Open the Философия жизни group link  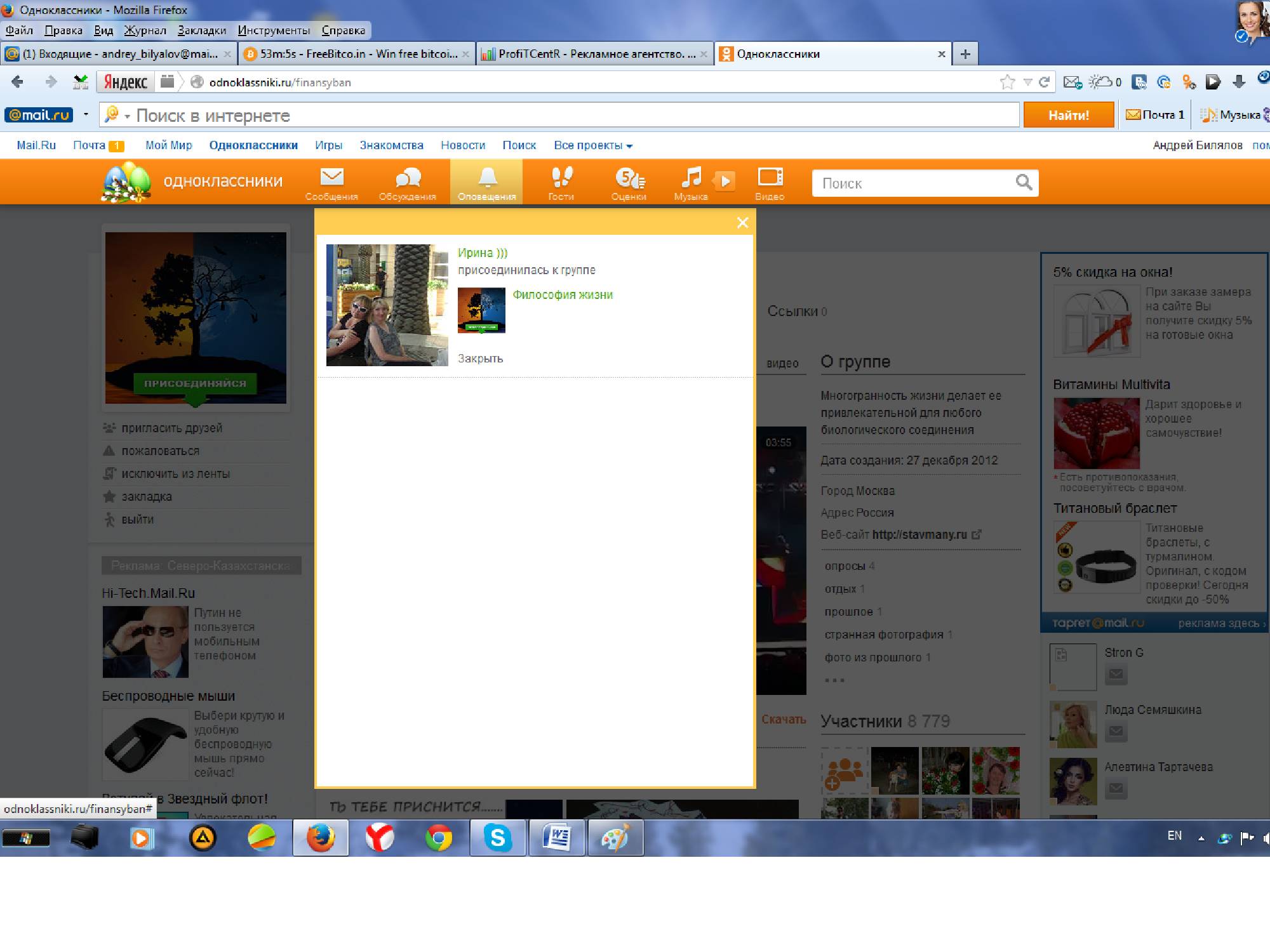[x=563, y=294]
